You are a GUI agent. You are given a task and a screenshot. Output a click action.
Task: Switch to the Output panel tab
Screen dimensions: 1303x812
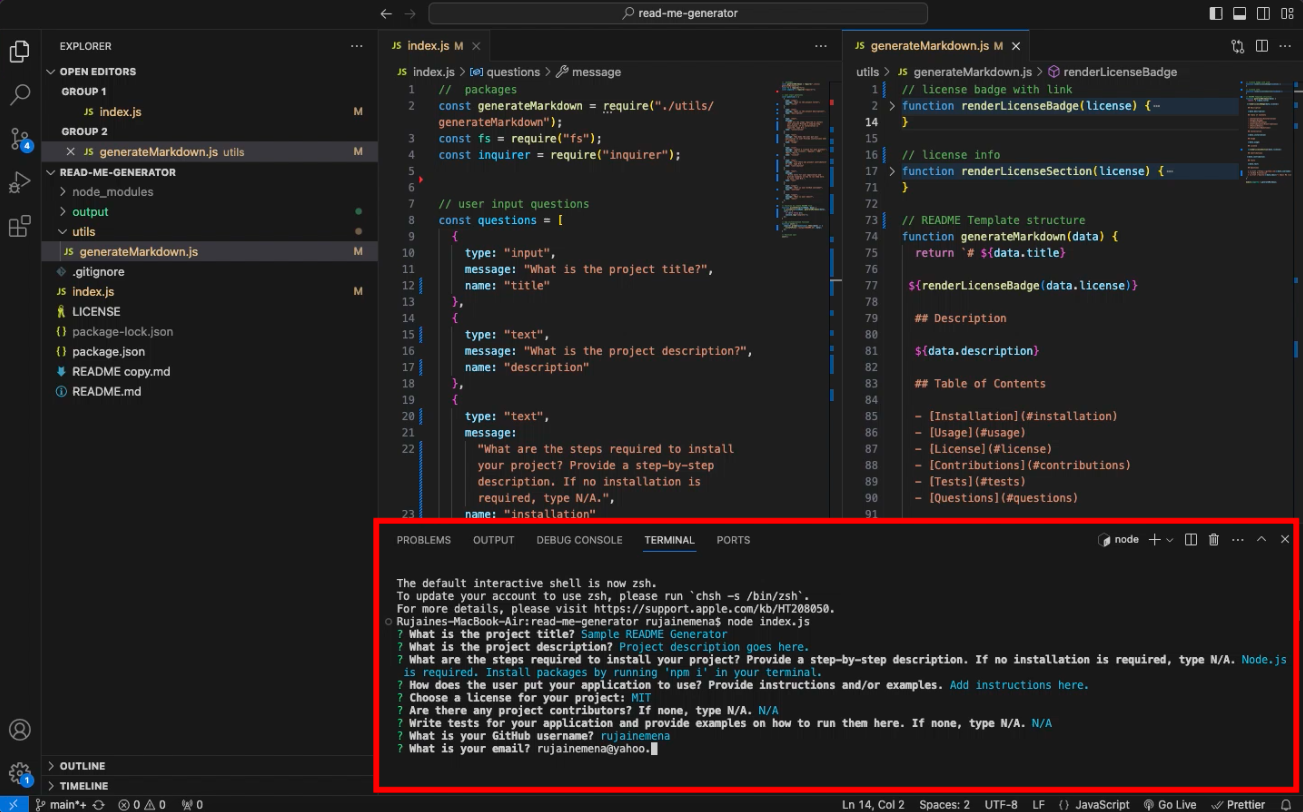(494, 540)
